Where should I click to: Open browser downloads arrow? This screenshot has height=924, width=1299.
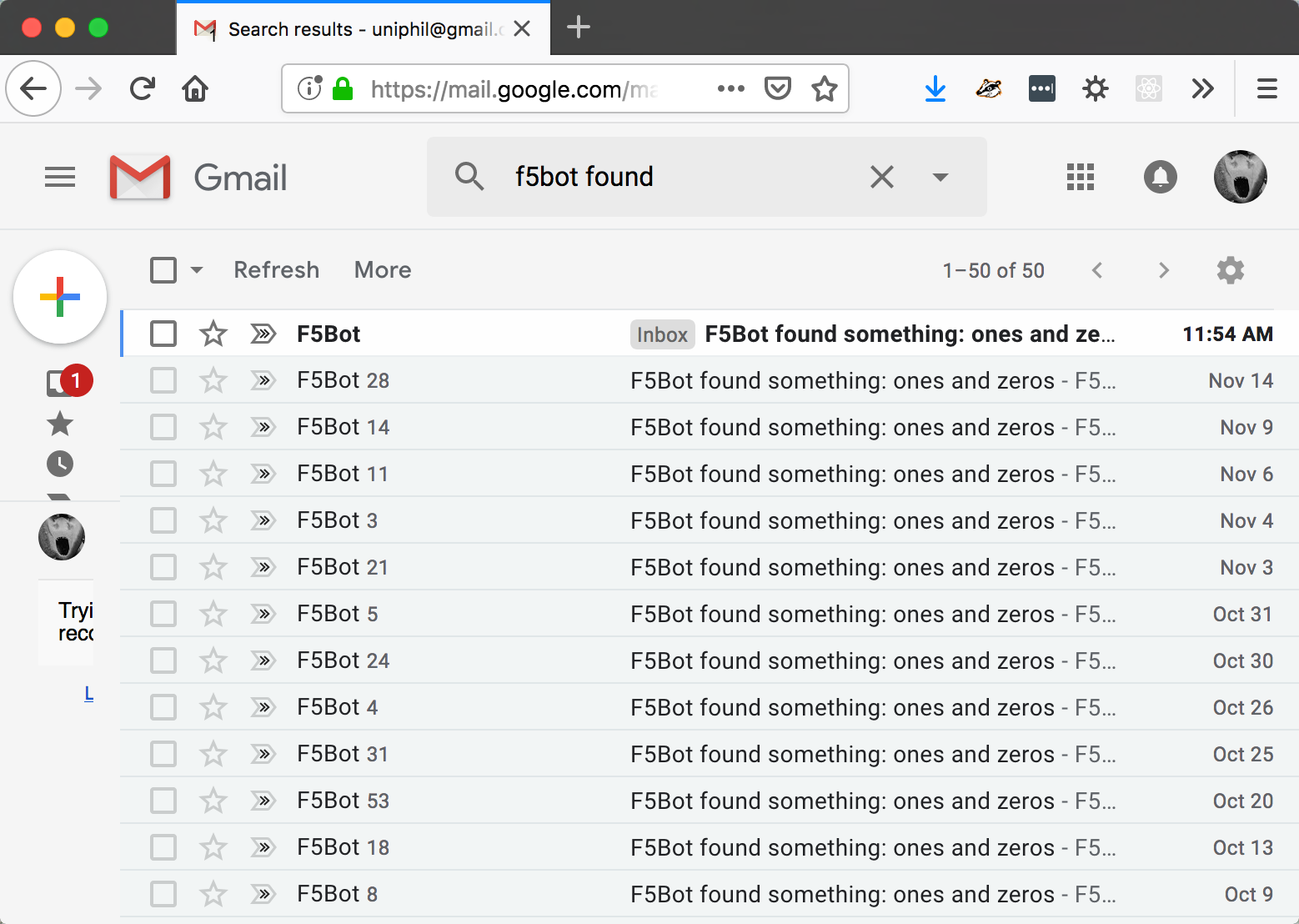(935, 88)
